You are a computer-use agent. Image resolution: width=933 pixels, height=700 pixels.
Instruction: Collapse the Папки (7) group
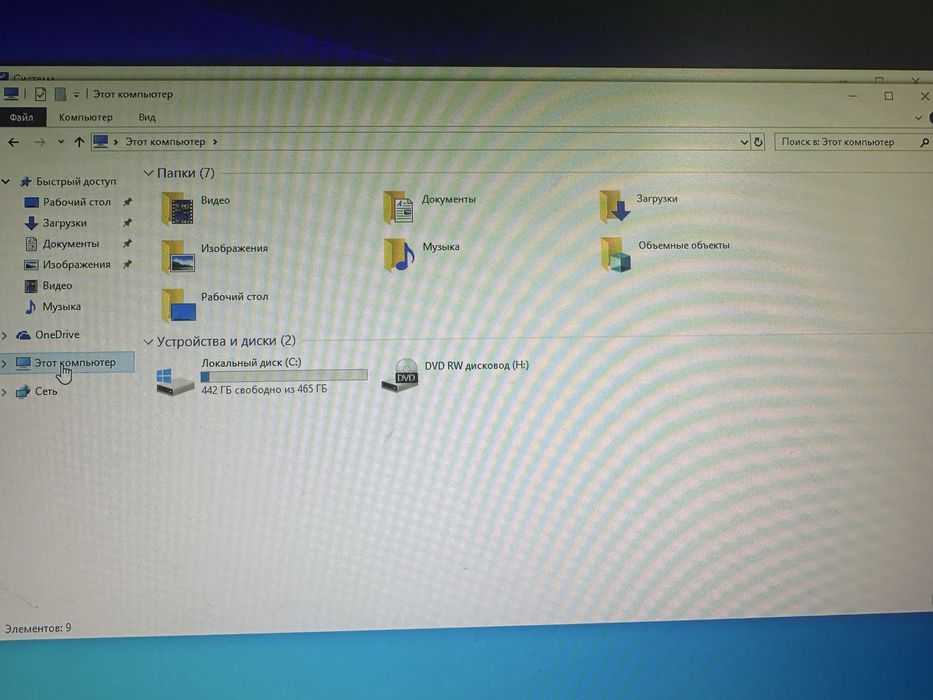coord(148,173)
